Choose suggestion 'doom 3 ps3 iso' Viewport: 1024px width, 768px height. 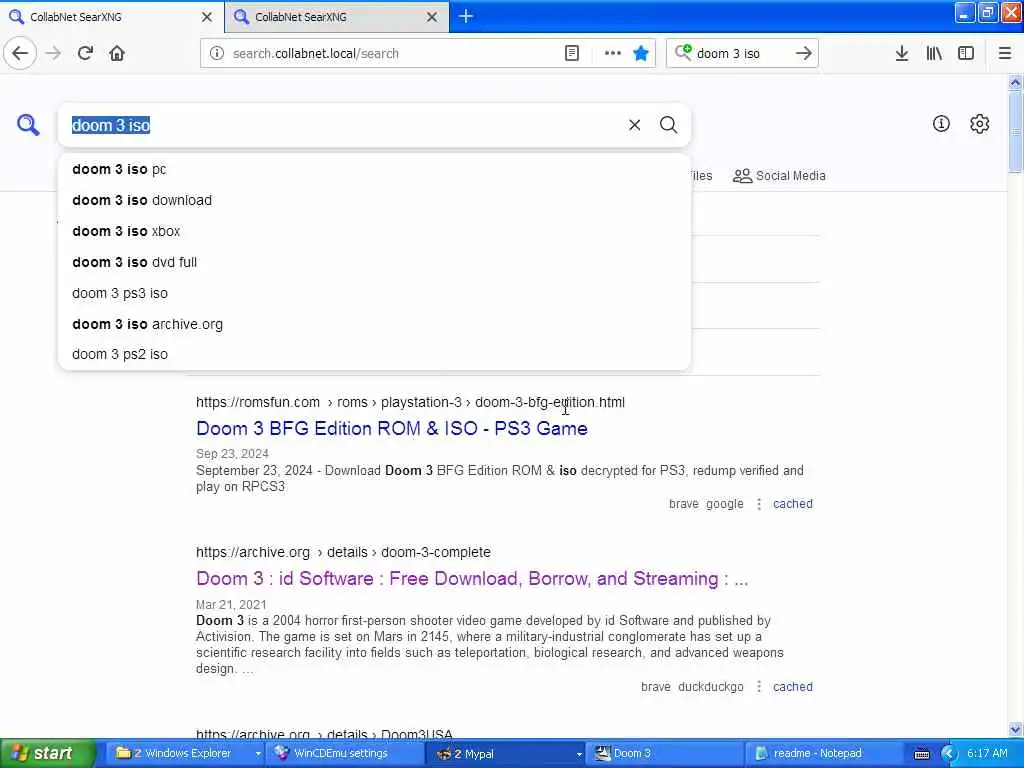[374, 293]
